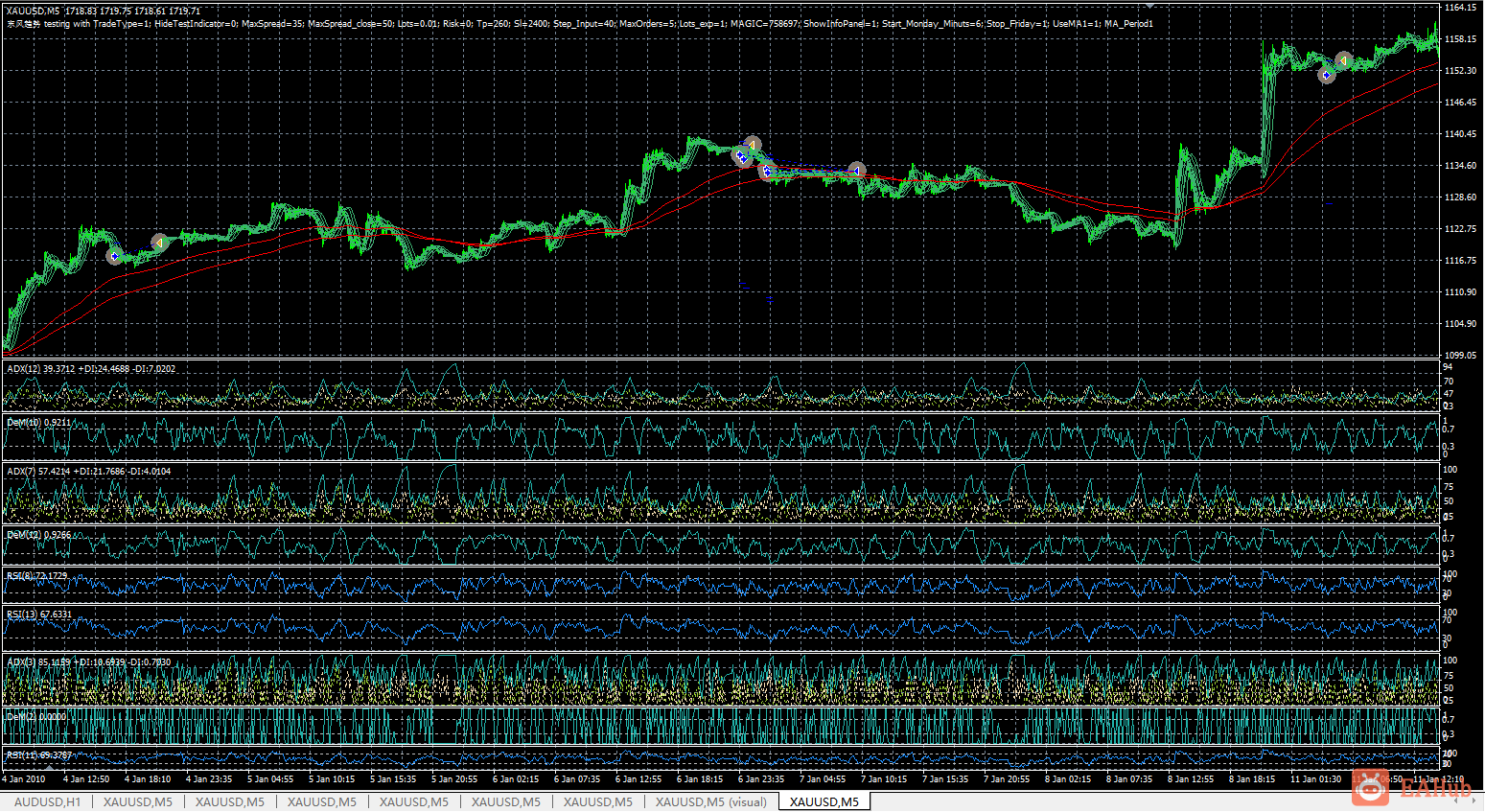Click the 1164.15 price scale label
1485x812 pixels.
1460,8
